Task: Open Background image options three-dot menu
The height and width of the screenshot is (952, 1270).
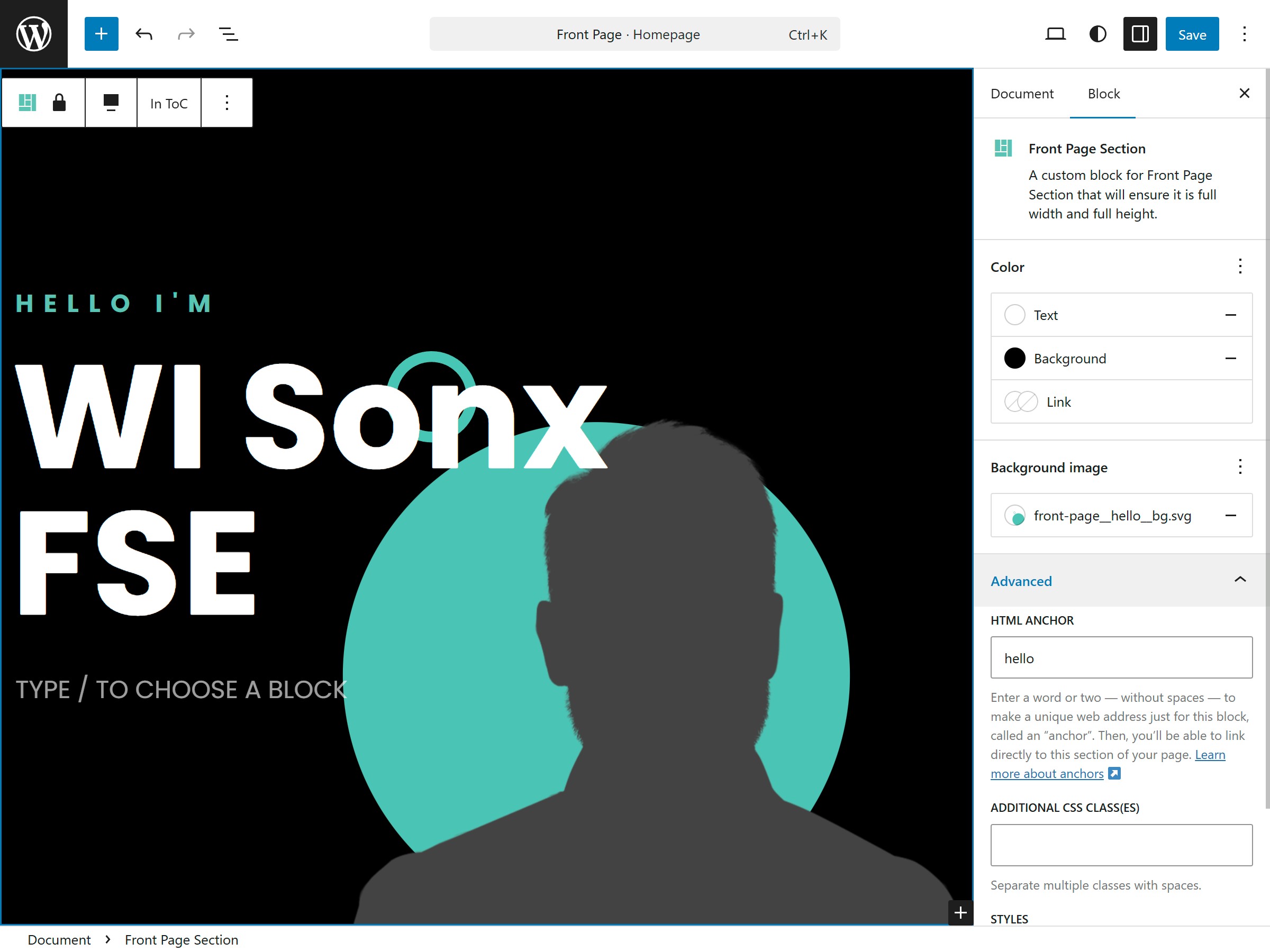Action: (x=1239, y=466)
